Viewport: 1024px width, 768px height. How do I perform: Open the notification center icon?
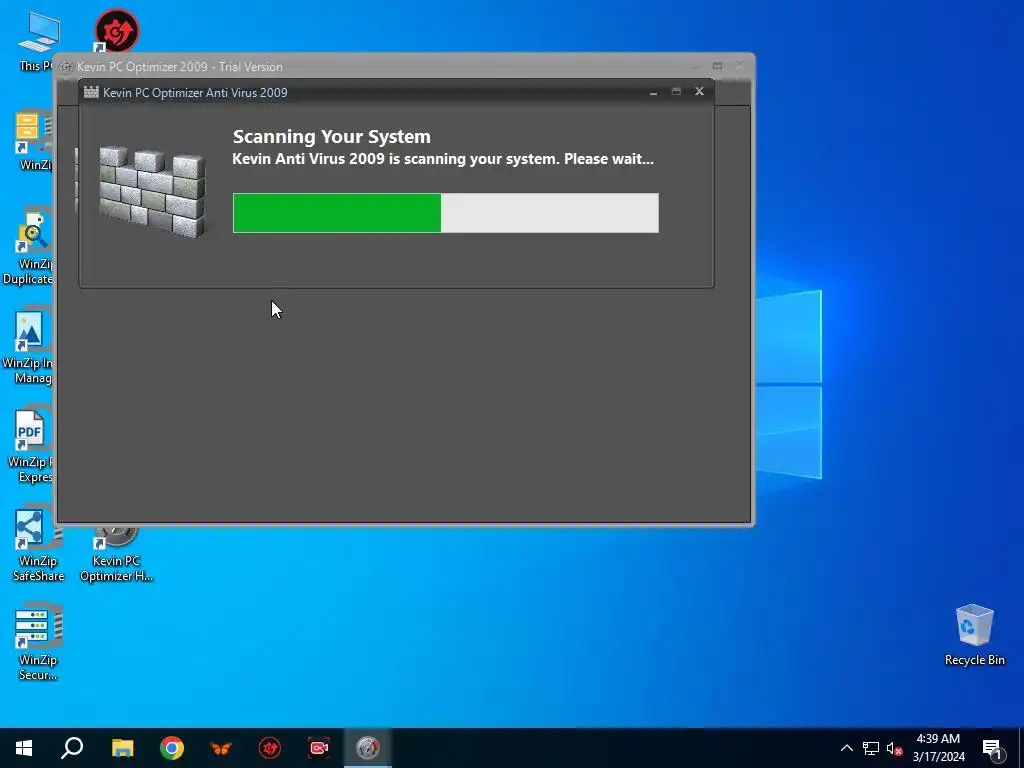(x=992, y=748)
